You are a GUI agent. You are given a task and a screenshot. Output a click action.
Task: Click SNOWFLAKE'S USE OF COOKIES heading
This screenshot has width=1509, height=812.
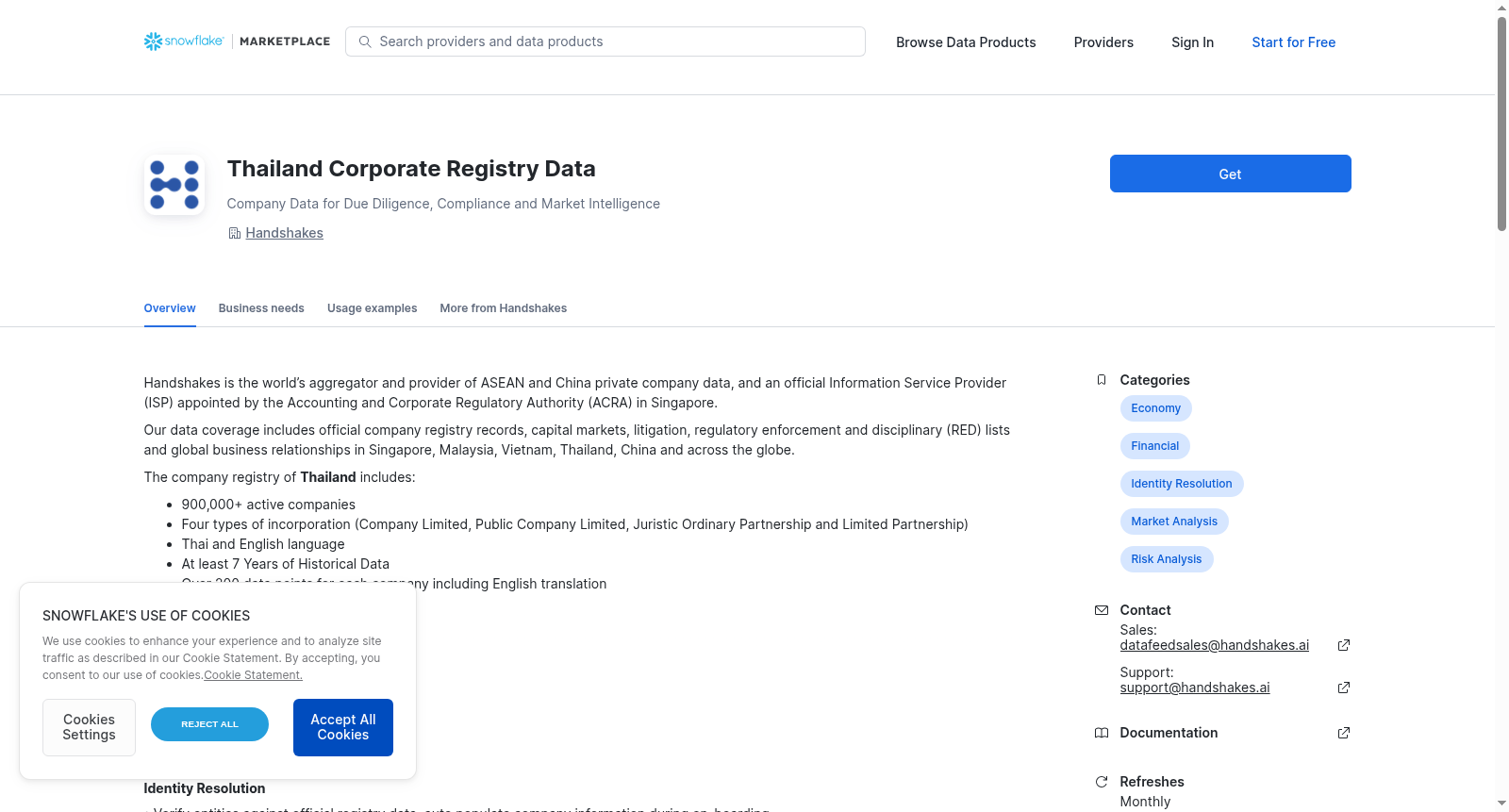click(146, 616)
